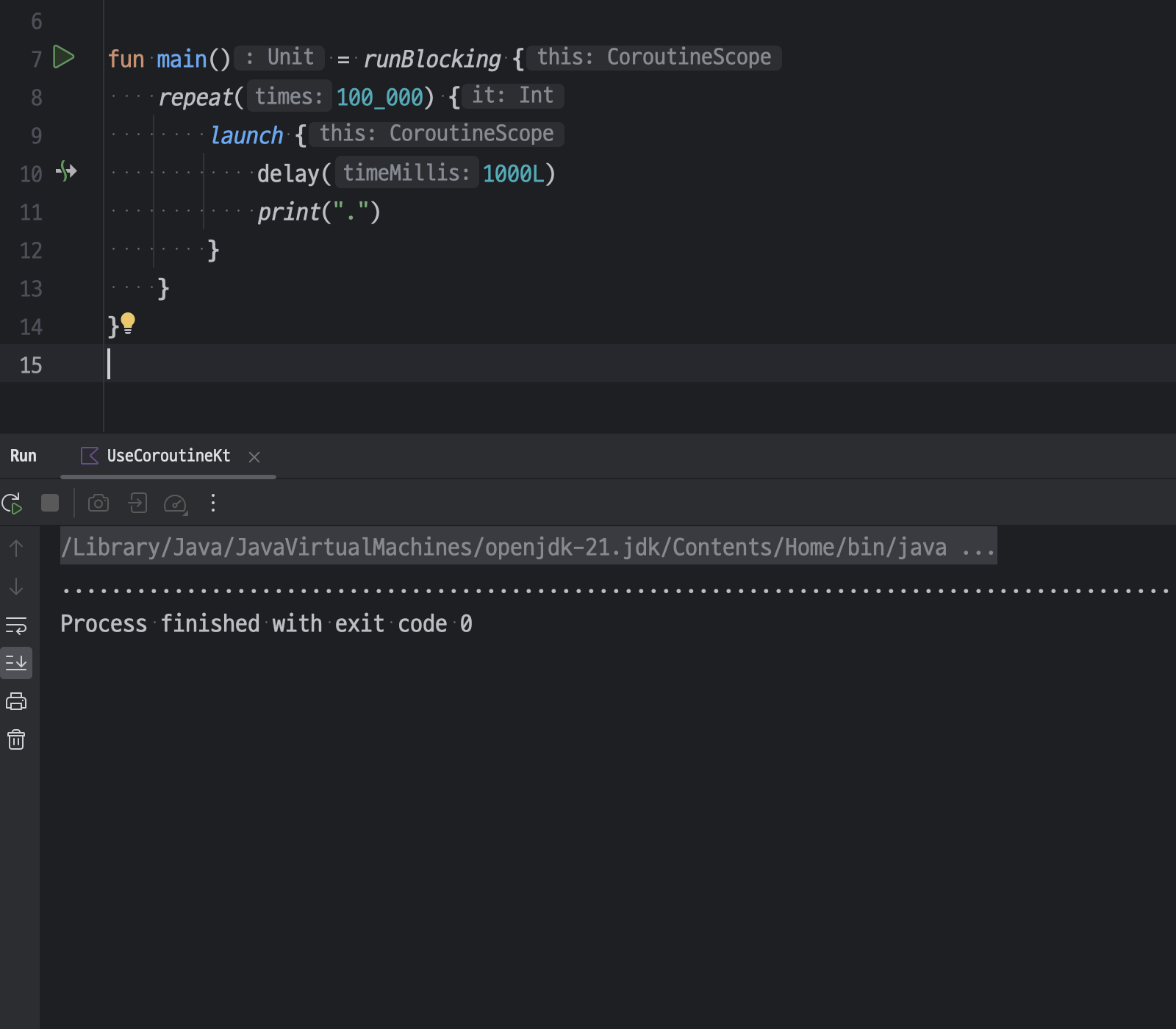The image size is (1176, 1029).
Task: Click line number 15 in gutter
Action: 31,365
